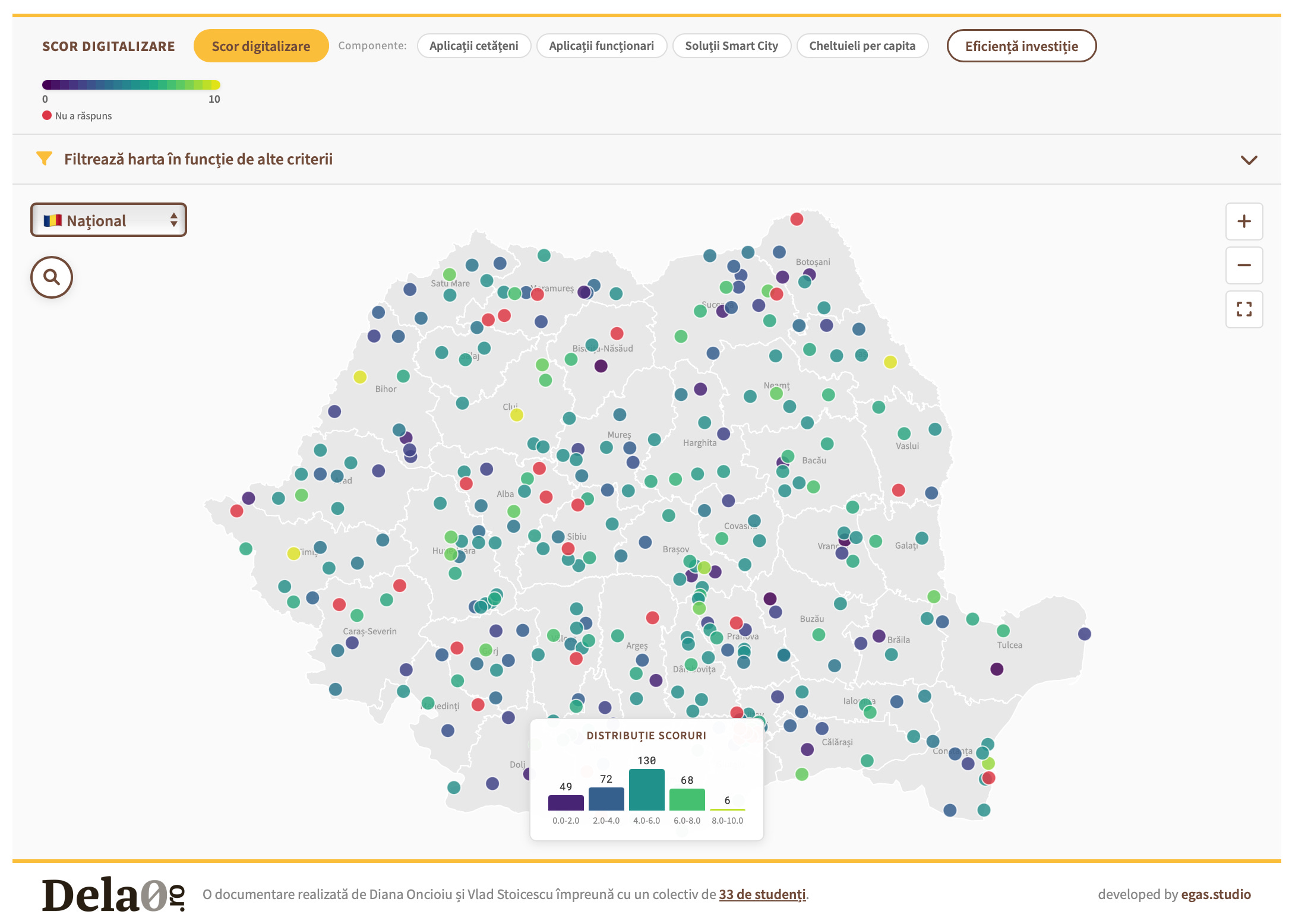Click the Eficiență investiție button
This screenshot has height=924, width=1308.
pyautogui.click(x=1021, y=46)
